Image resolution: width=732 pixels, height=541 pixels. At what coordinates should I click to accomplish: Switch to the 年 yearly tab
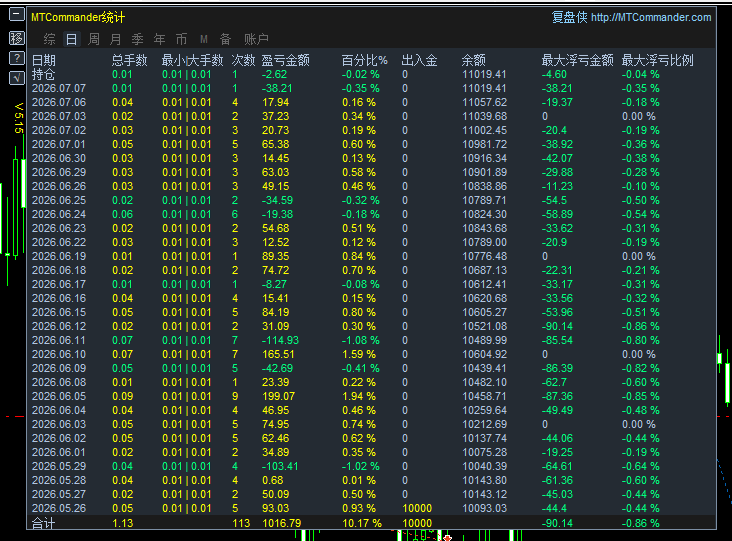click(x=159, y=39)
